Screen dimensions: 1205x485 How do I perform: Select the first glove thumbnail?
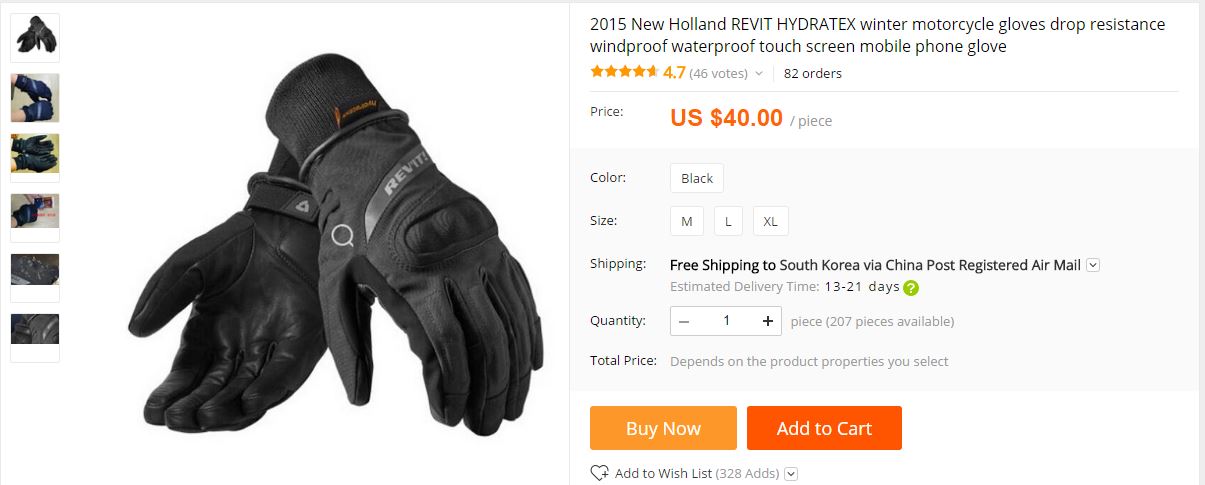point(35,38)
